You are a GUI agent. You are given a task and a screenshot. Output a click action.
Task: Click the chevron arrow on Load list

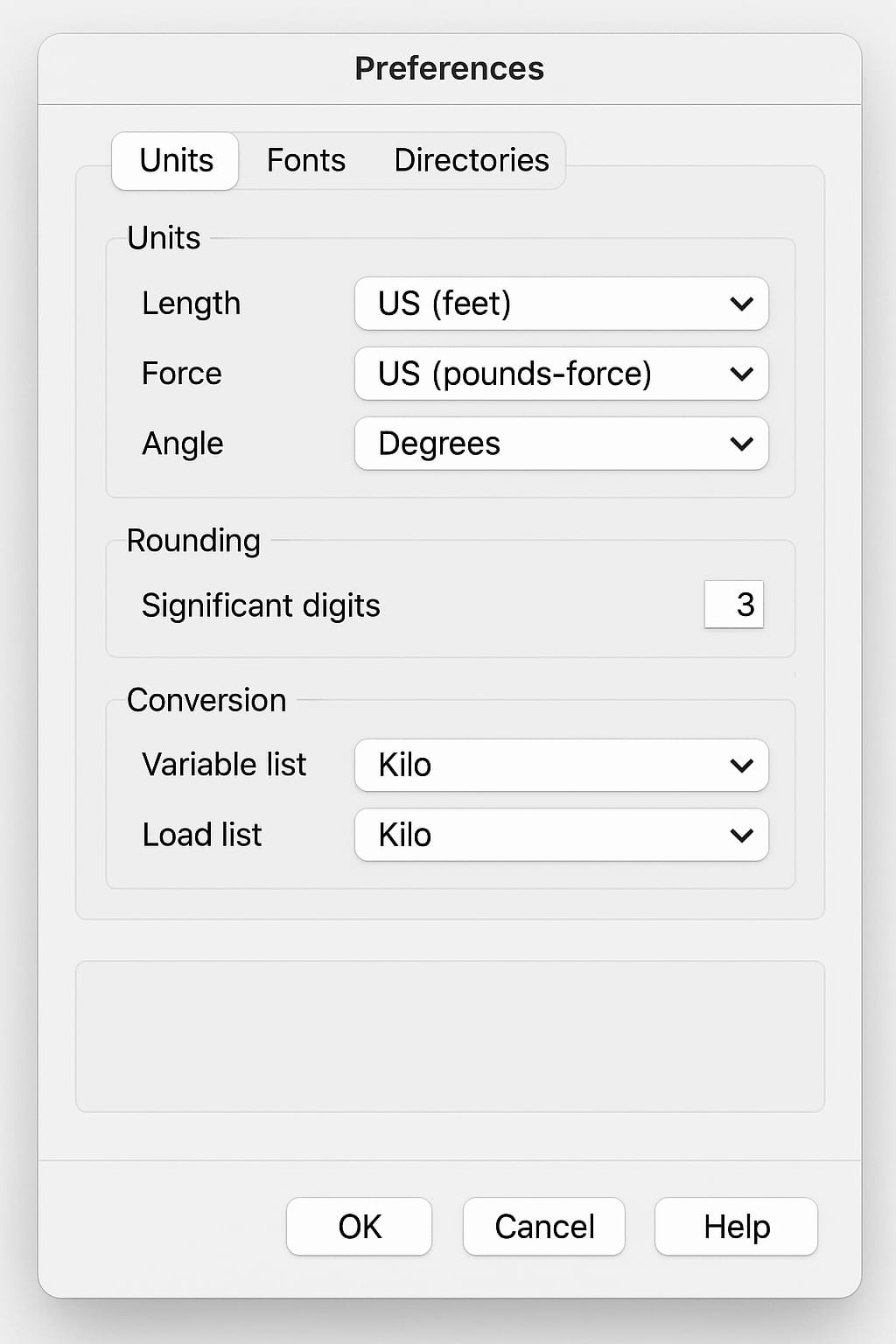point(741,836)
